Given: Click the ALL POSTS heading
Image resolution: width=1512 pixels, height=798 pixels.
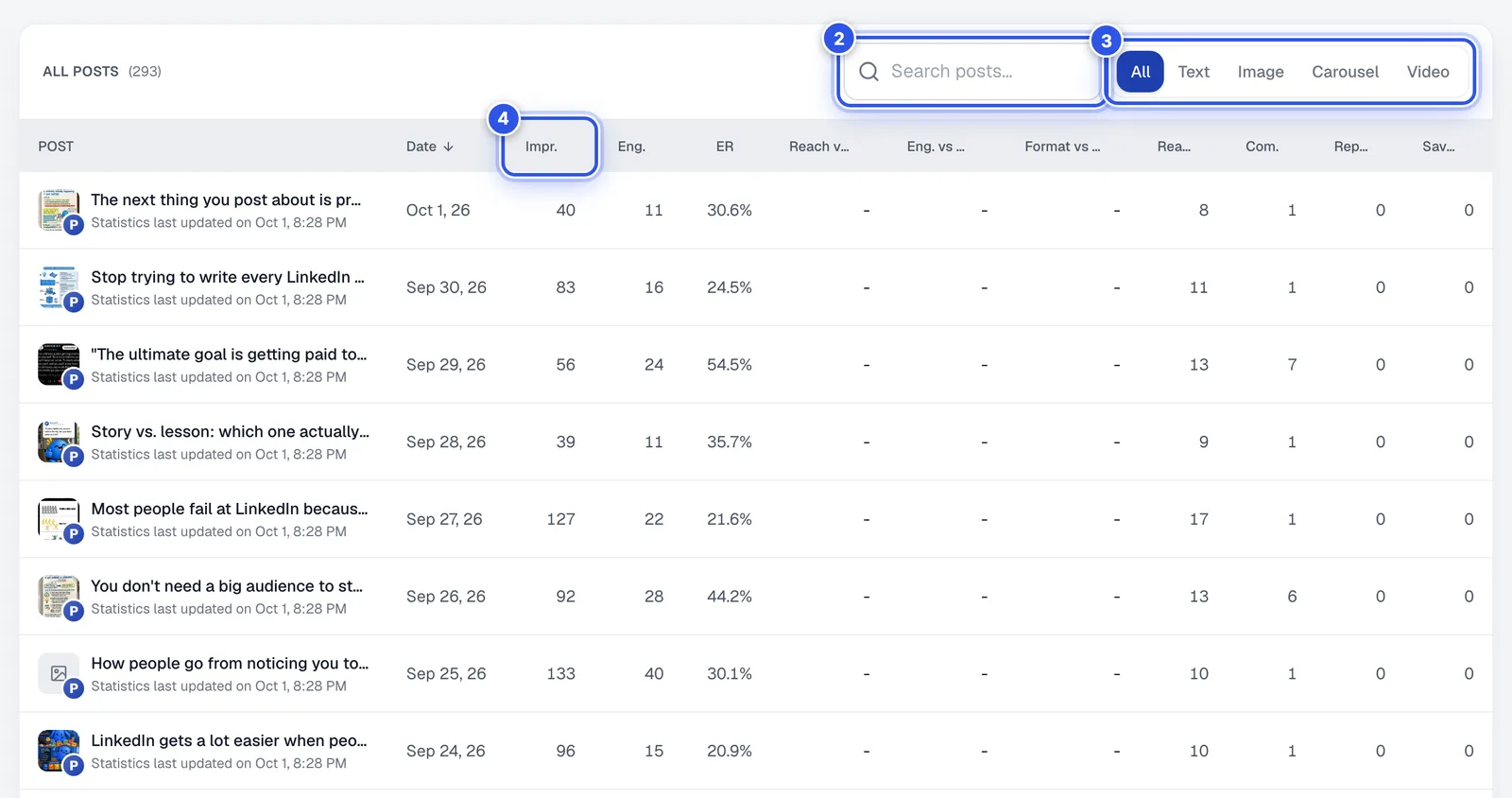Looking at the screenshot, I should click(x=80, y=72).
